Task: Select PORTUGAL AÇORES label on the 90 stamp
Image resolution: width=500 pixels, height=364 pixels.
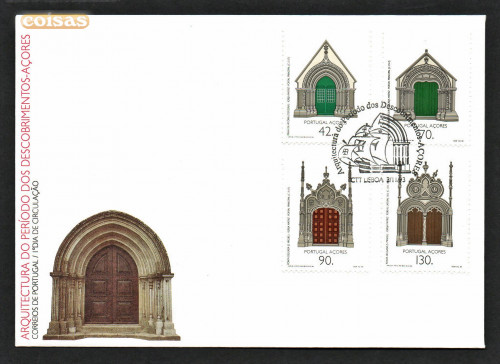Action: pyautogui.click(x=325, y=252)
